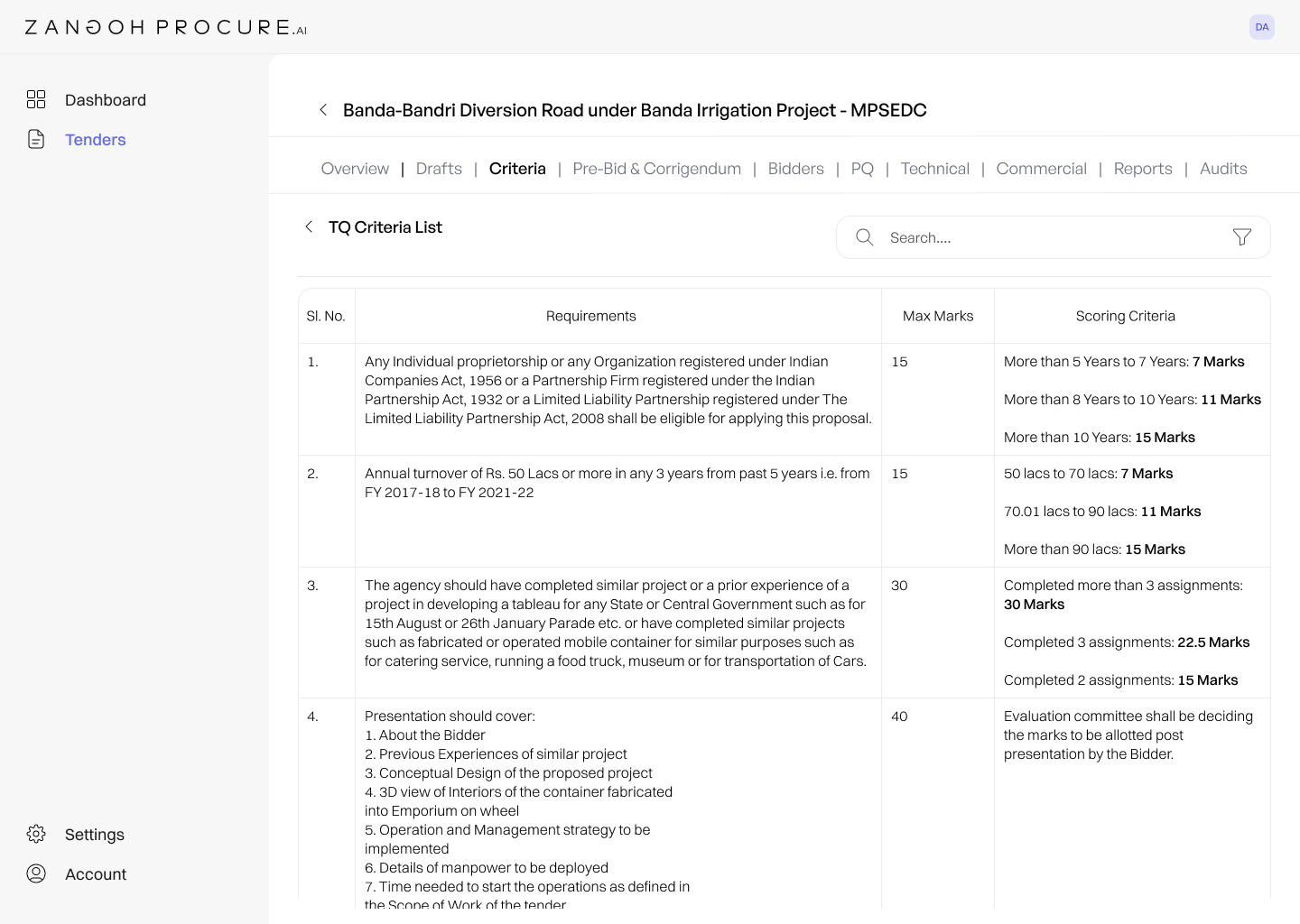Click the Search input field
Screen dimensions: 1300x924
point(1053,237)
